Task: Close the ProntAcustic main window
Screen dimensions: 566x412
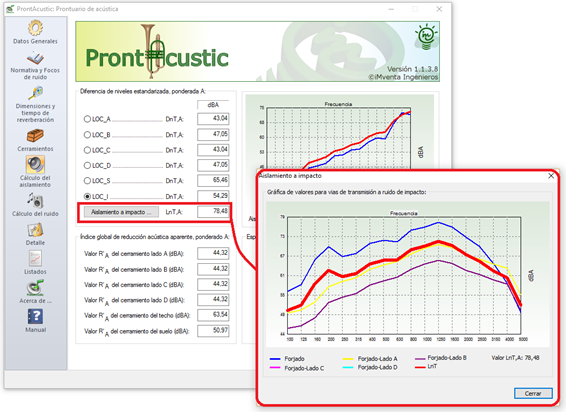Action: point(439,9)
